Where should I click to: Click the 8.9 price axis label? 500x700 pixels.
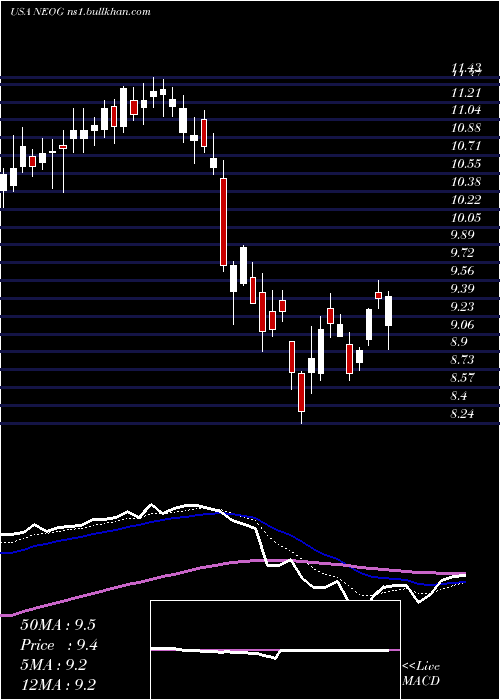460,342
